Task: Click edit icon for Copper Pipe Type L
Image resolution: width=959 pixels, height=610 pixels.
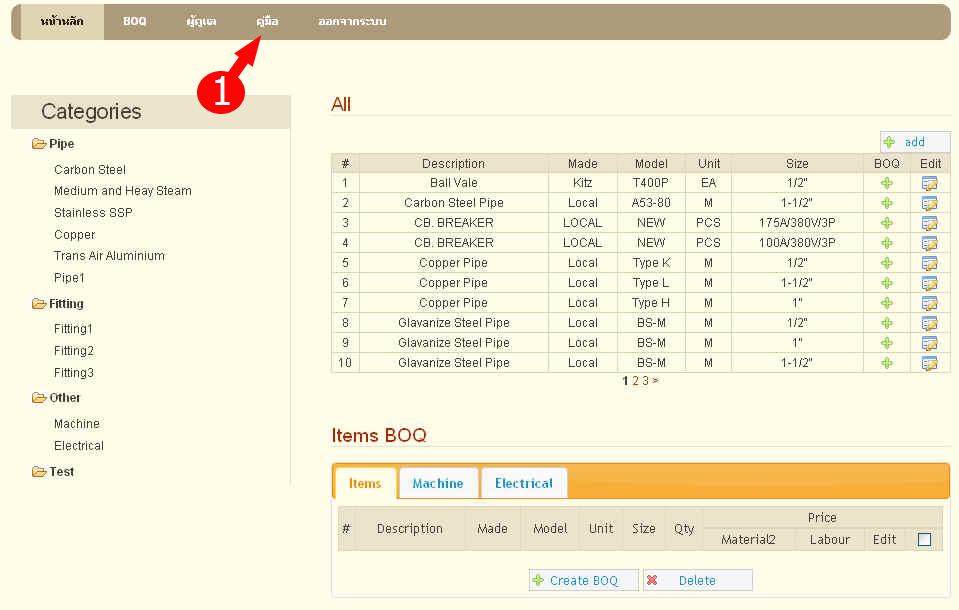Action: click(x=929, y=283)
